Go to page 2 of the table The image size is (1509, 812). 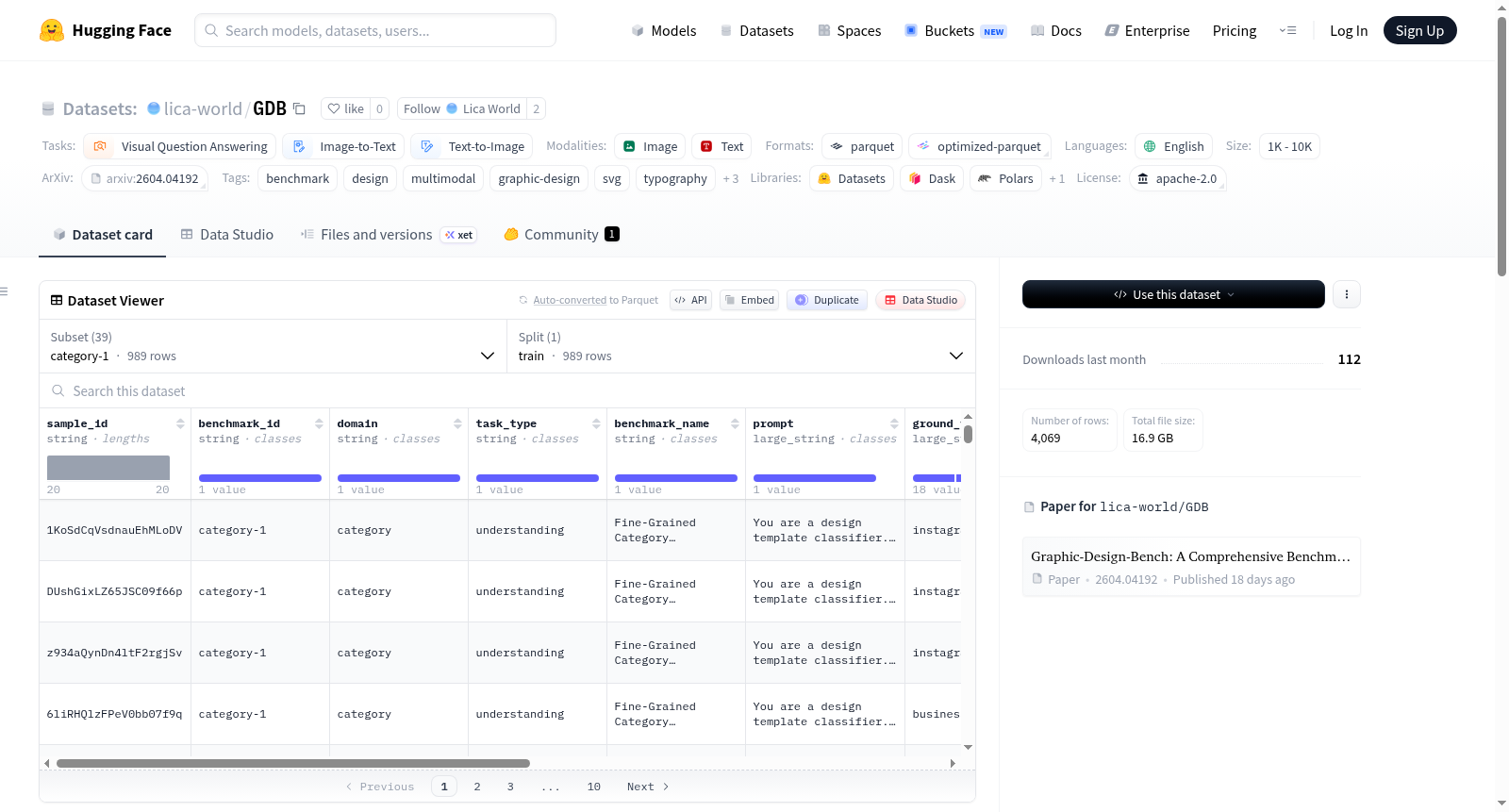[477, 787]
